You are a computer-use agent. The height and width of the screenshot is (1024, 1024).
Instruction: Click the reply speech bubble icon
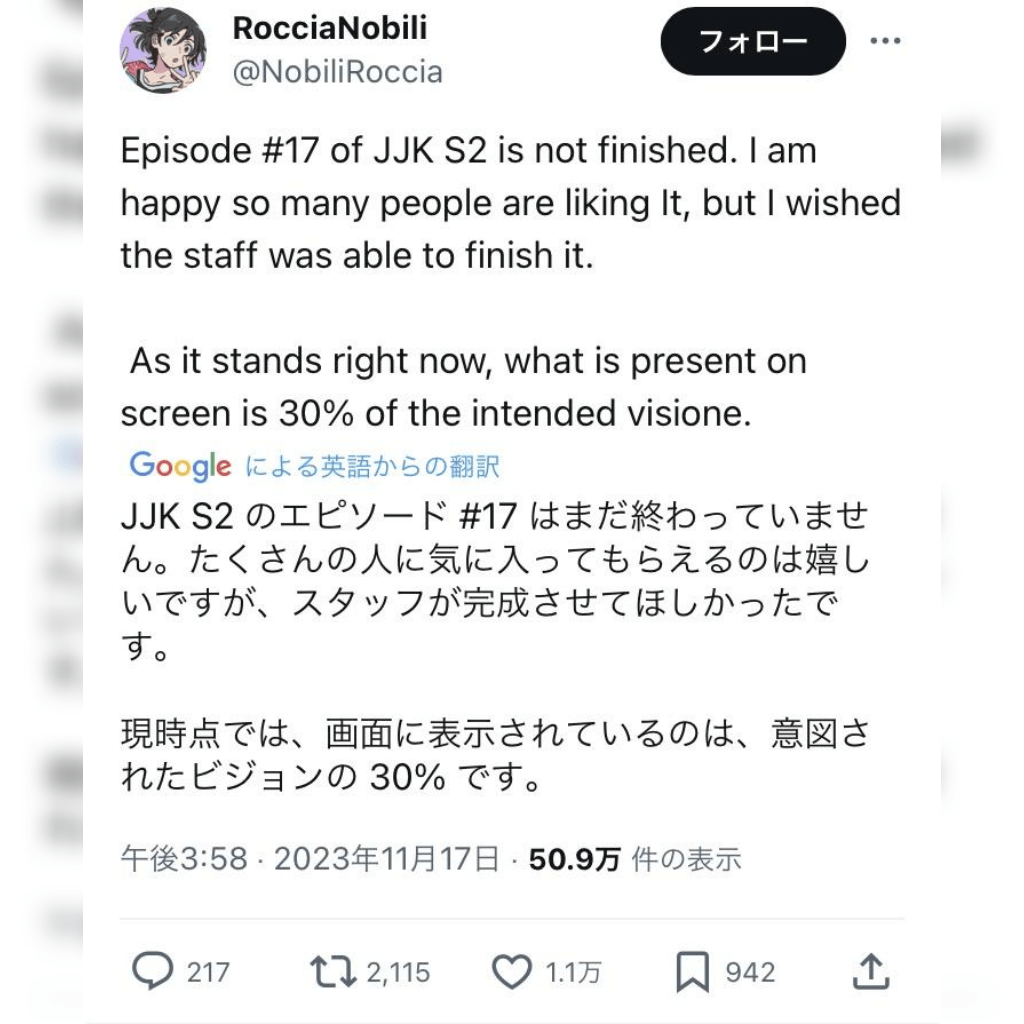tap(153, 971)
